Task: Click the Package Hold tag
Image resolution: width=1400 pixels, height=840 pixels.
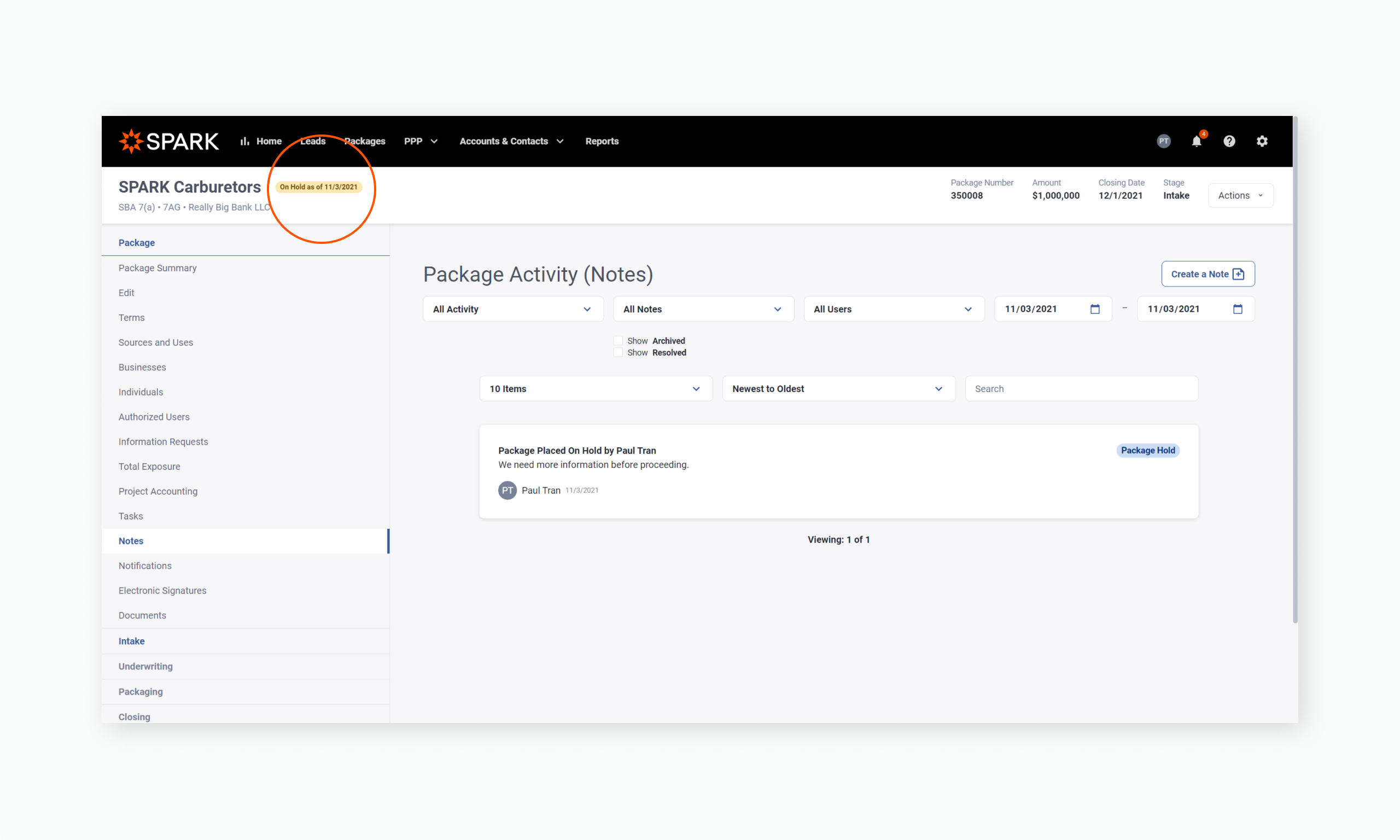Action: (x=1147, y=451)
